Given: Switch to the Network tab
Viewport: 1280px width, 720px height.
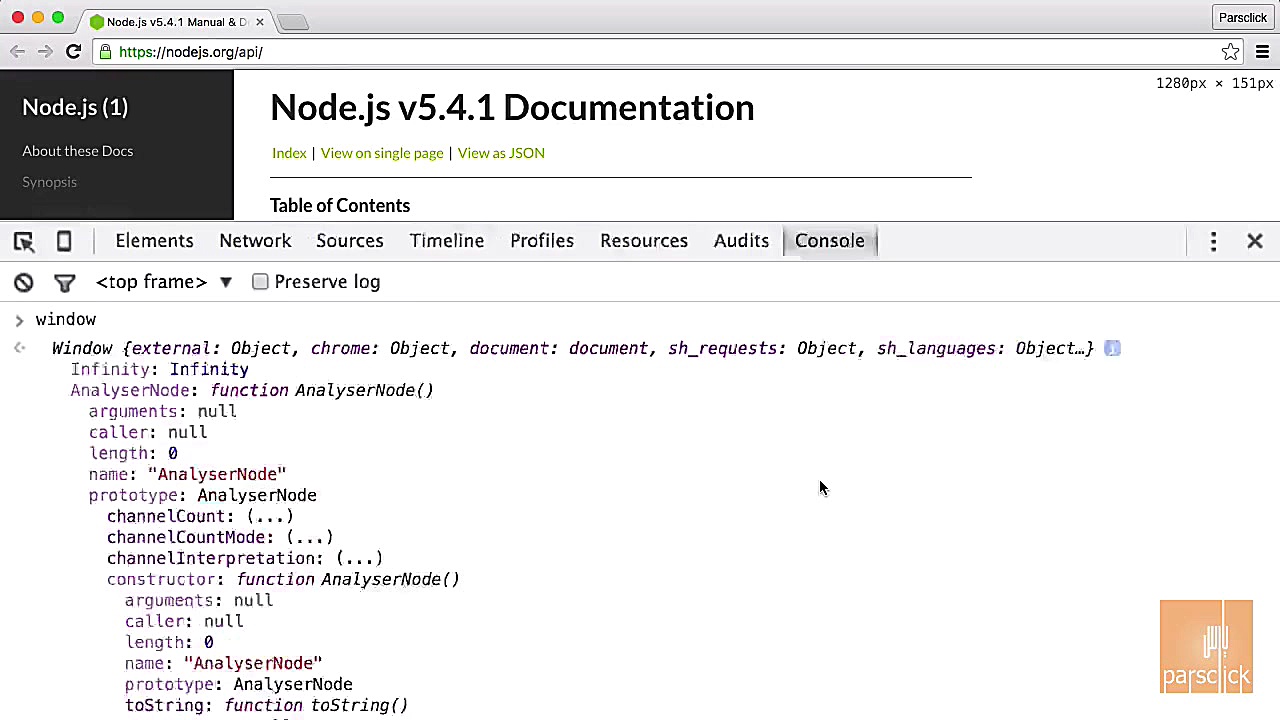Looking at the screenshot, I should pyautogui.click(x=255, y=241).
